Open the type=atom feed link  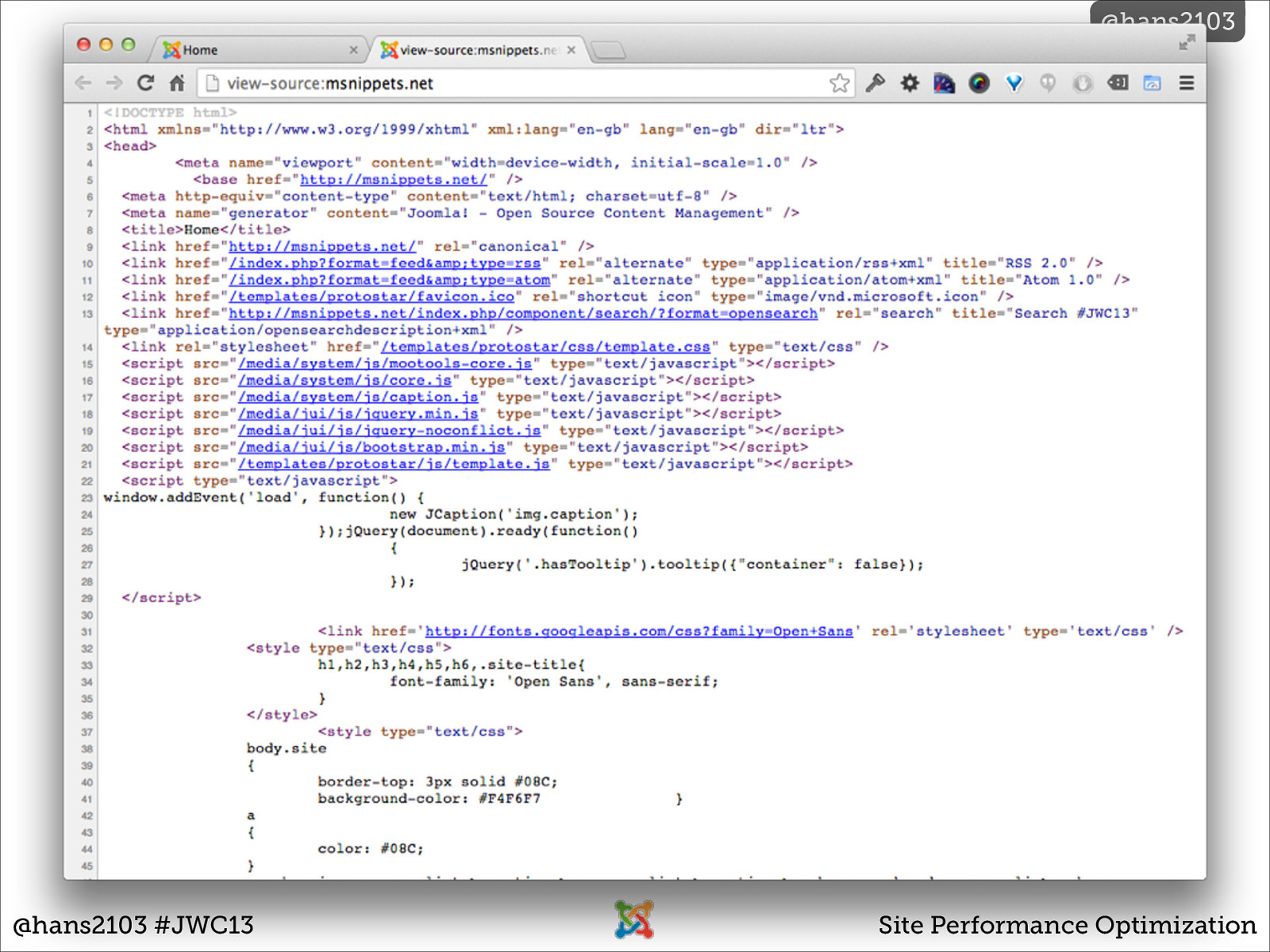389,280
